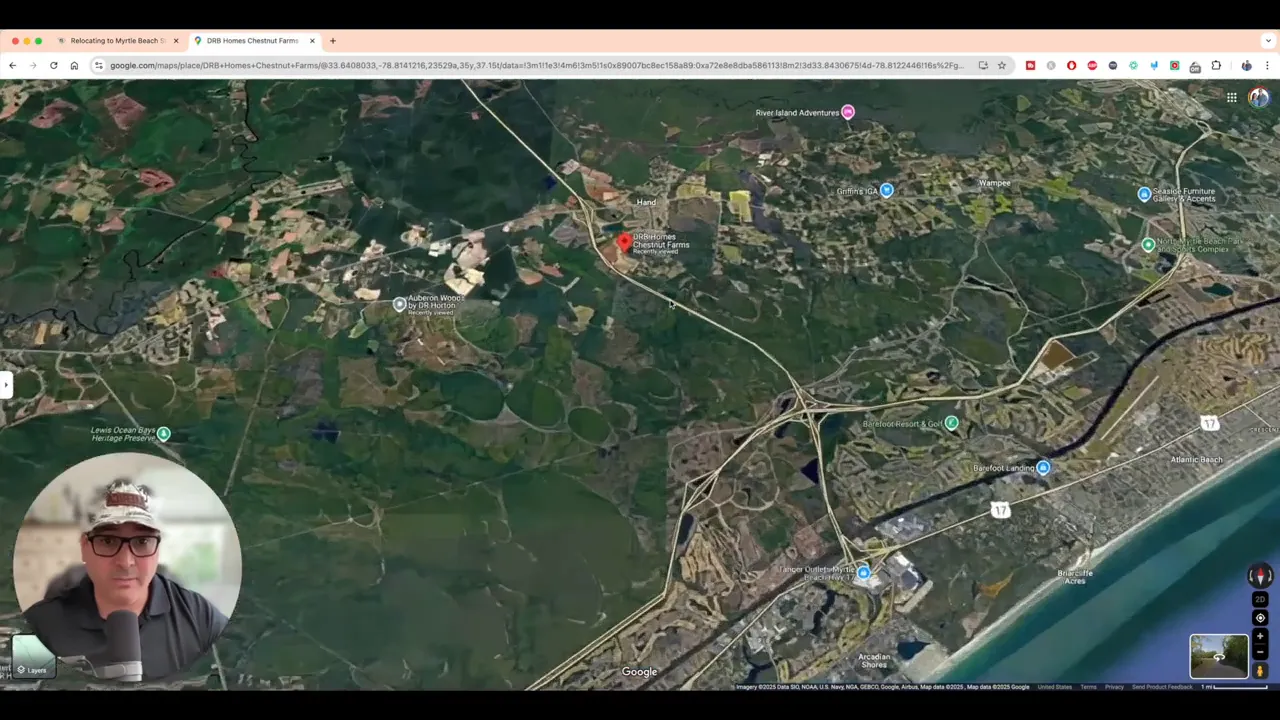The image size is (1280, 720).
Task: Select the Barefoot Landing marker
Action: click(x=1043, y=467)
